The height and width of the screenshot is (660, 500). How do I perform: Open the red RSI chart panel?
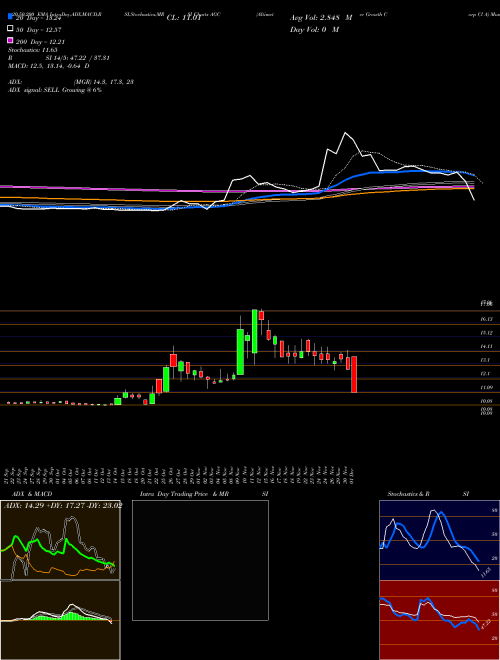(439, 620)
